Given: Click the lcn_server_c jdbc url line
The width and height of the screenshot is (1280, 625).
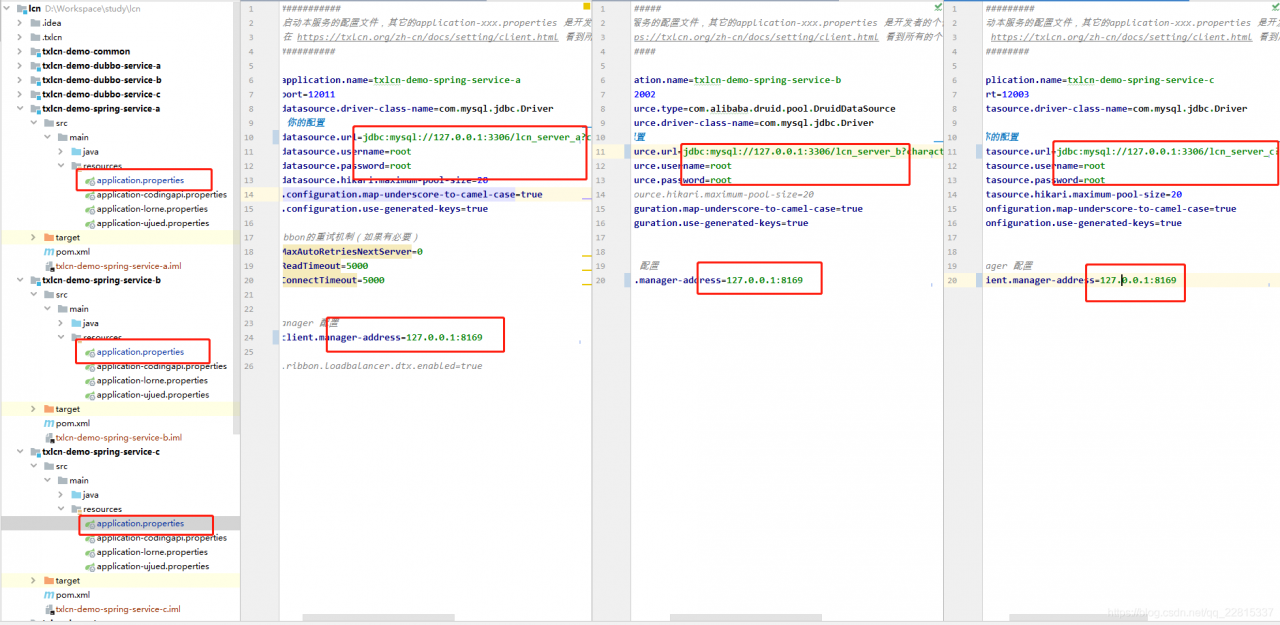Looking at the screenshot, I should [1131, 152].
